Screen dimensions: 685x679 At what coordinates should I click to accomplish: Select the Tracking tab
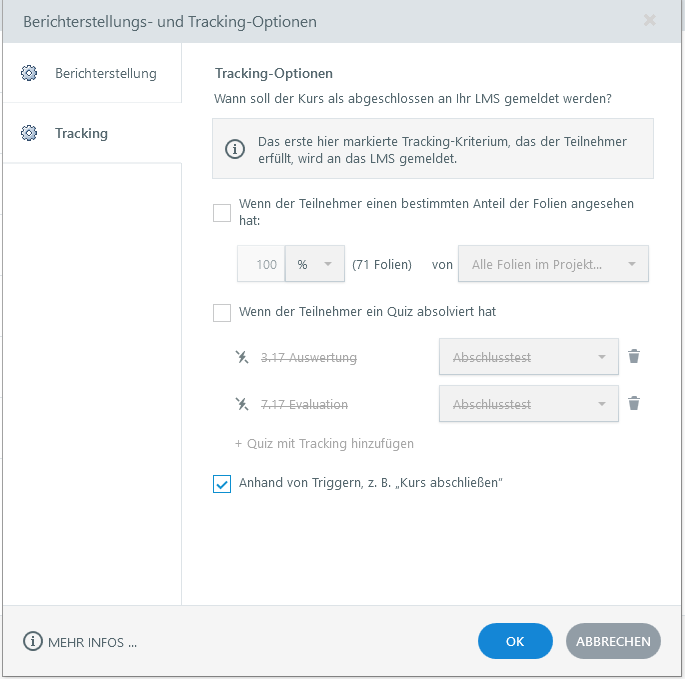click(x=81, y=133)
